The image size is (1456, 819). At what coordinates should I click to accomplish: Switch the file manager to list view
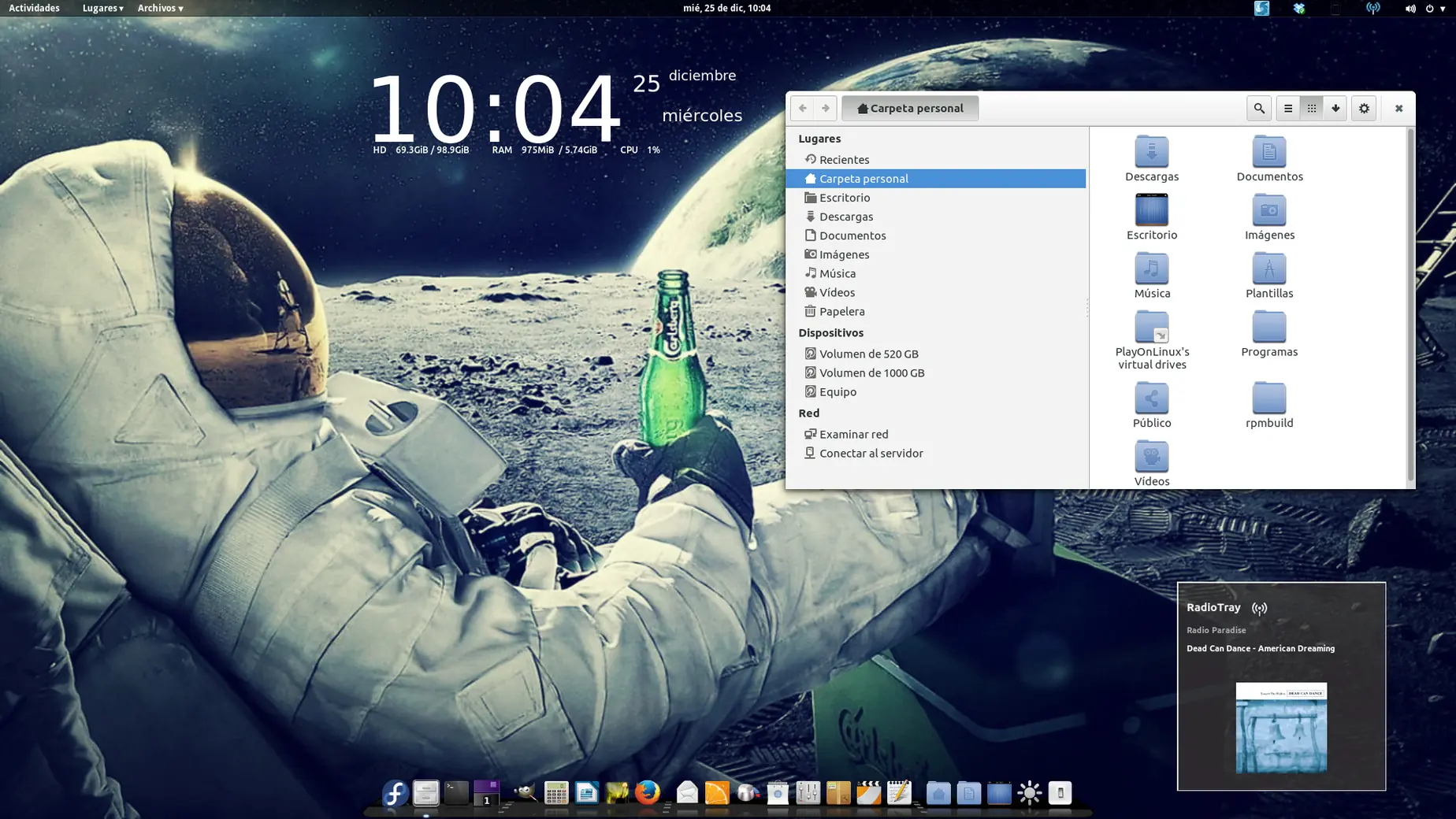1289,108
